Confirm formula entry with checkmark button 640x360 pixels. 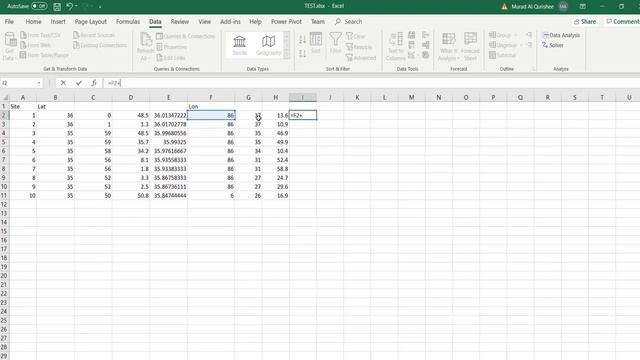pyautogui.click(x=78, y=83)
